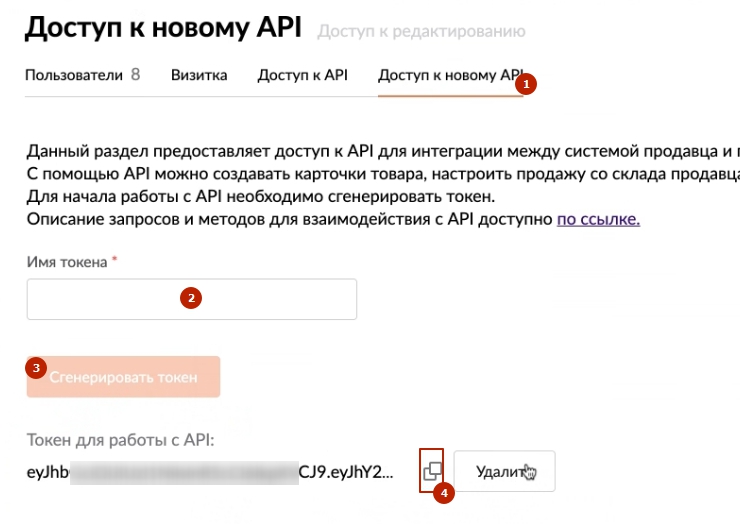Screen dimensions: 740x524
Task: Click the red number 4 marker badge
Action: click(444, 493)
